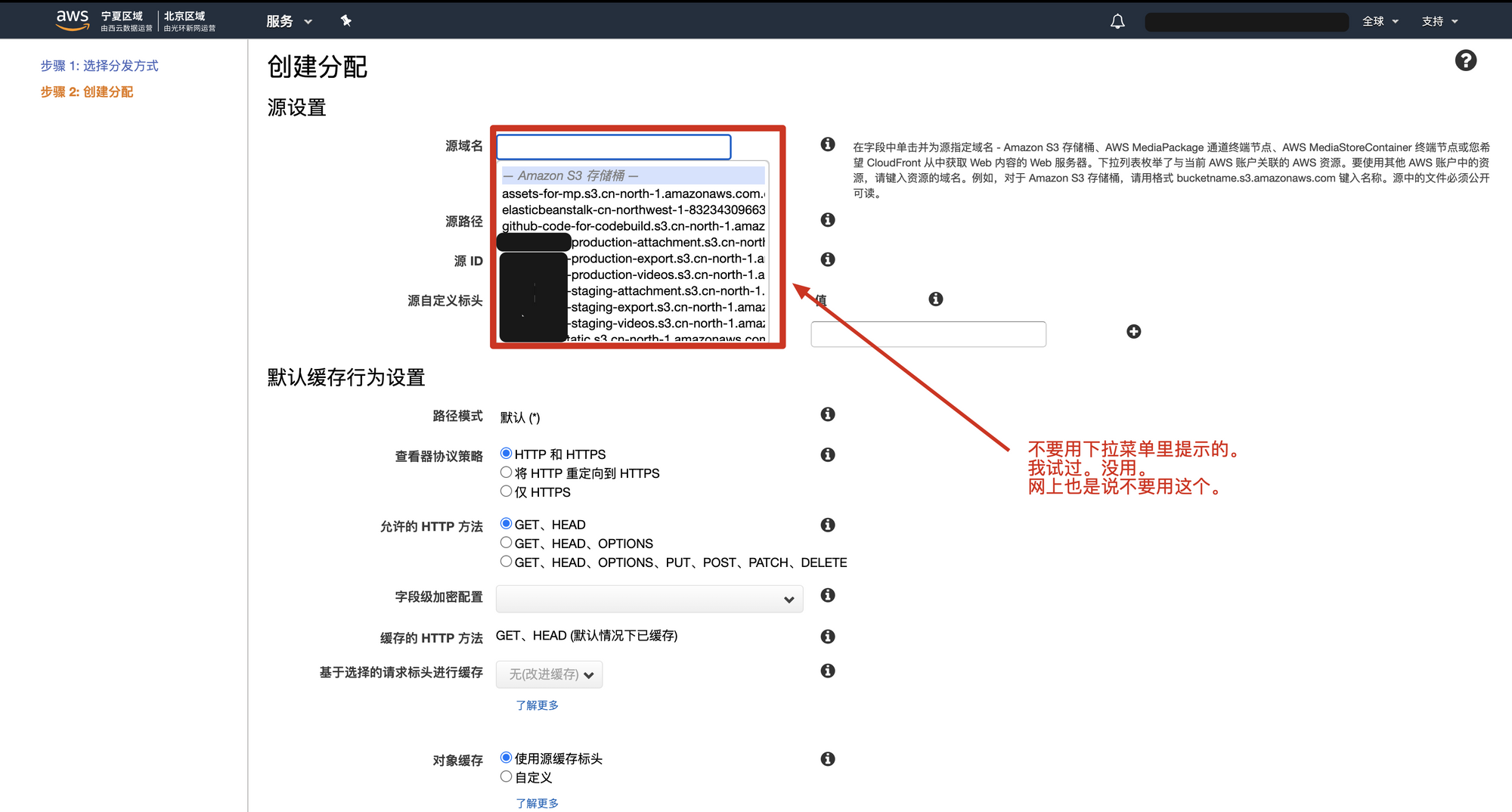
Task: Choose assets-for-mp S3 bucket from list
Action: tap(632, 194)
